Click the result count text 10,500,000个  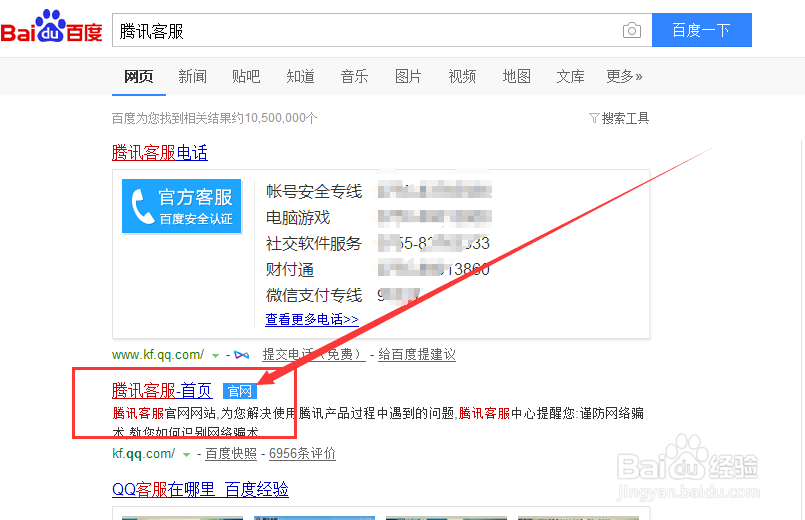tap(281, 119)
